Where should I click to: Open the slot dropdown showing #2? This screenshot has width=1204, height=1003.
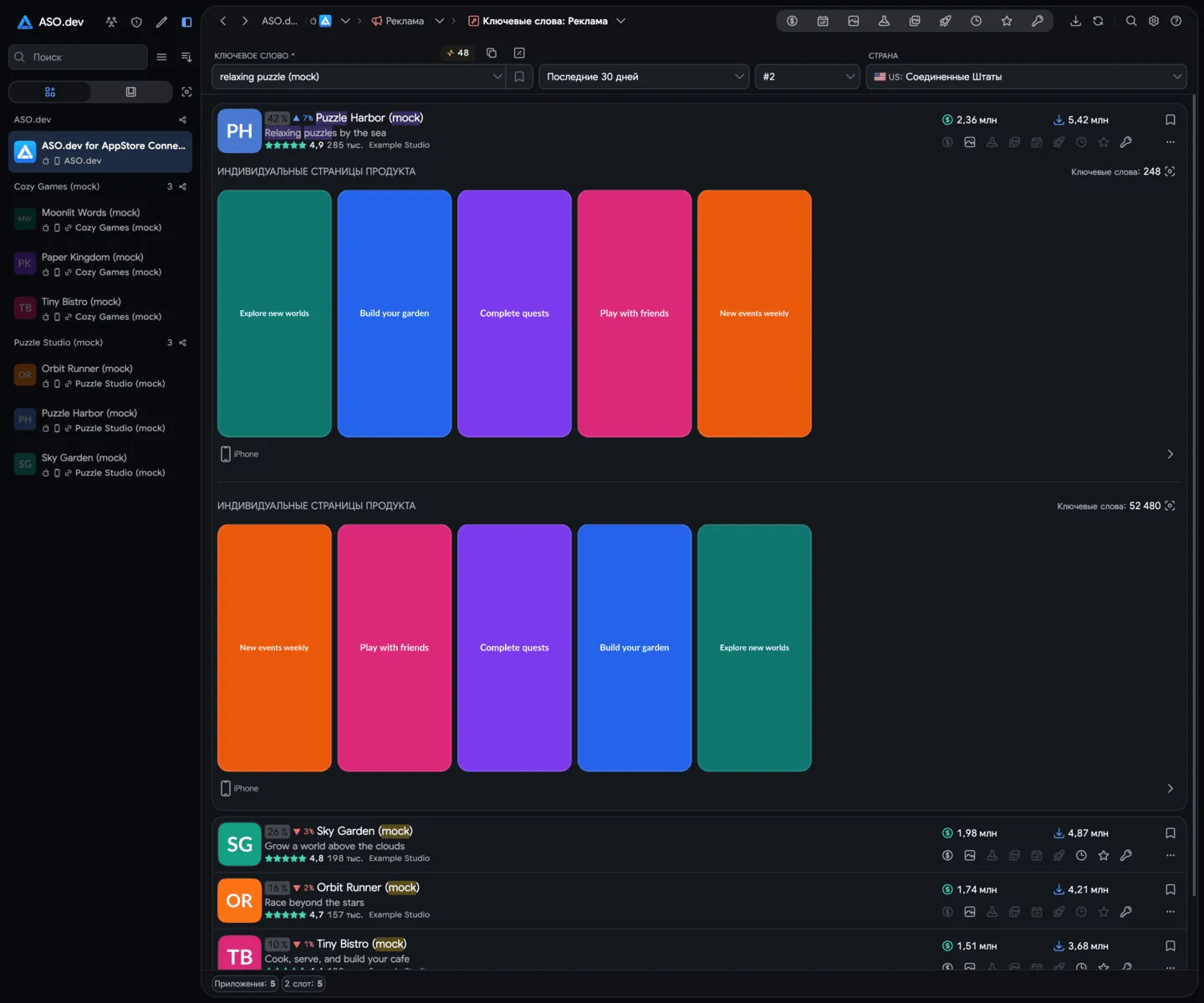coord(807,77)
